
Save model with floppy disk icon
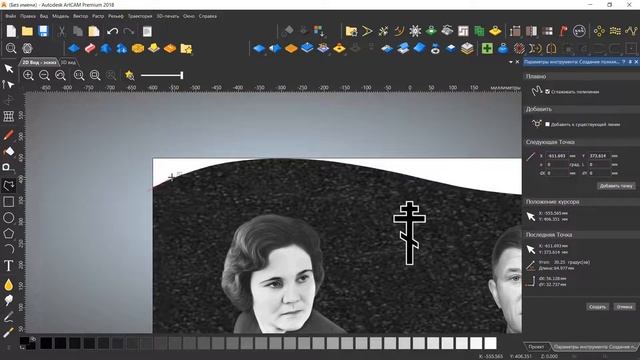tap(43, 31)
